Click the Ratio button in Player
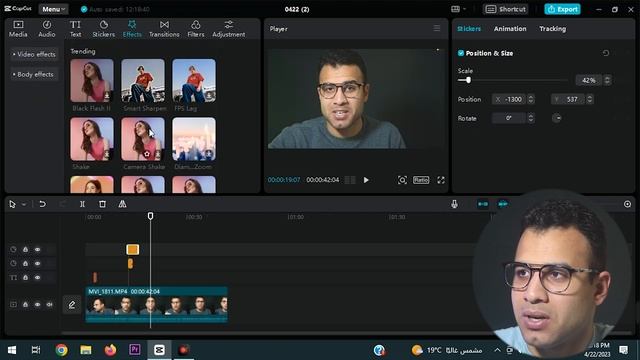 [421, 180]
